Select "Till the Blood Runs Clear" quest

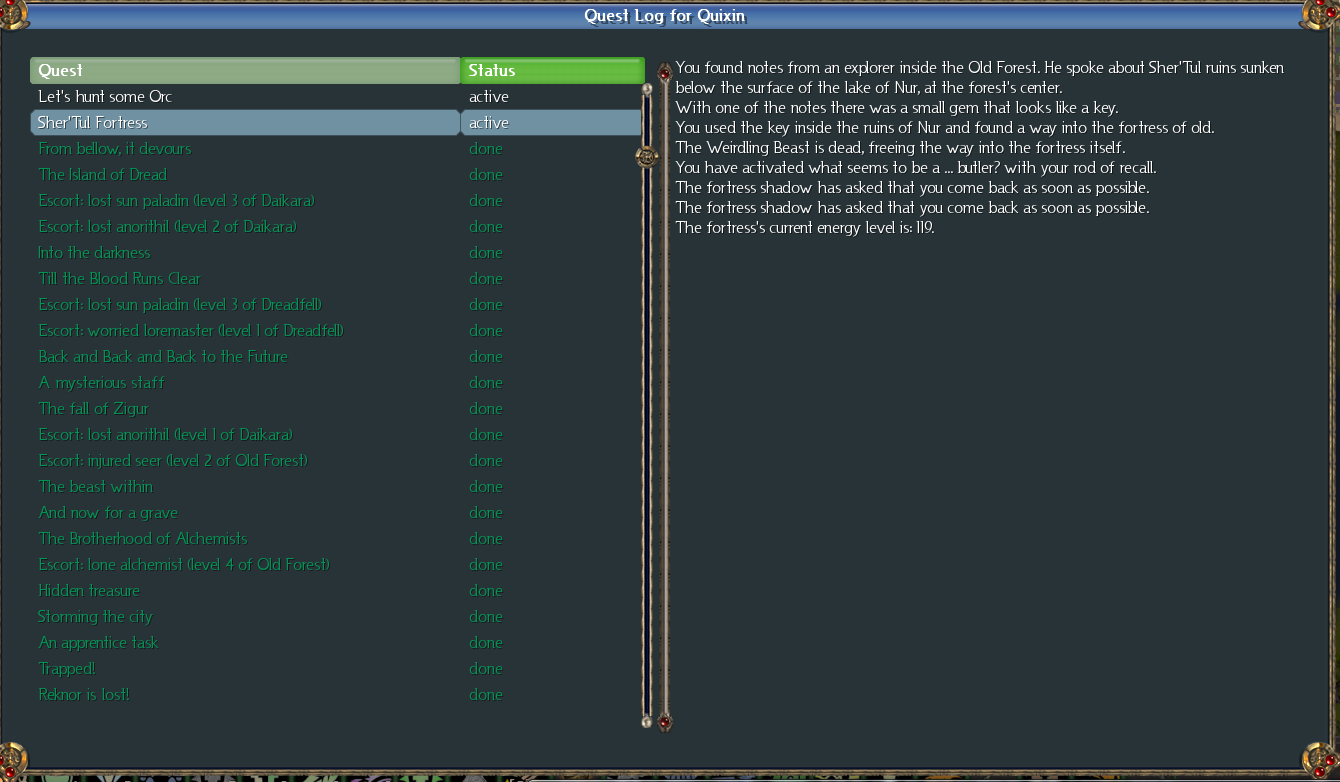pos(245,279)
